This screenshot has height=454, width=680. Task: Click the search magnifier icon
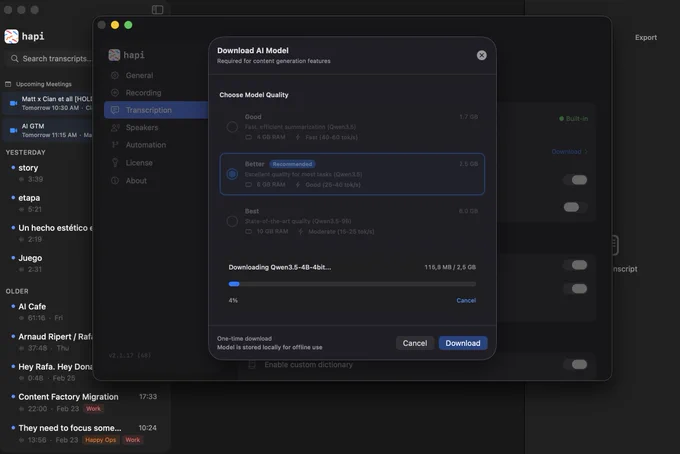pos(15,59)
